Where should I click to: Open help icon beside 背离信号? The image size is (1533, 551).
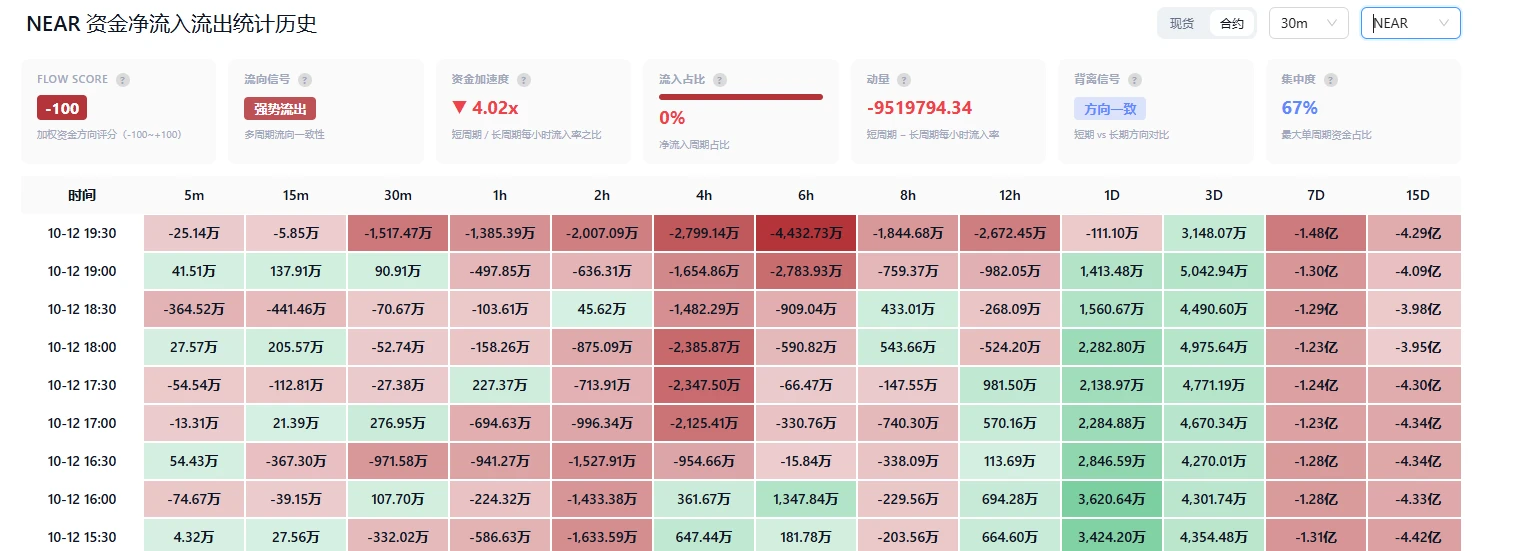pyautogui.click(x=1135, y=79)
